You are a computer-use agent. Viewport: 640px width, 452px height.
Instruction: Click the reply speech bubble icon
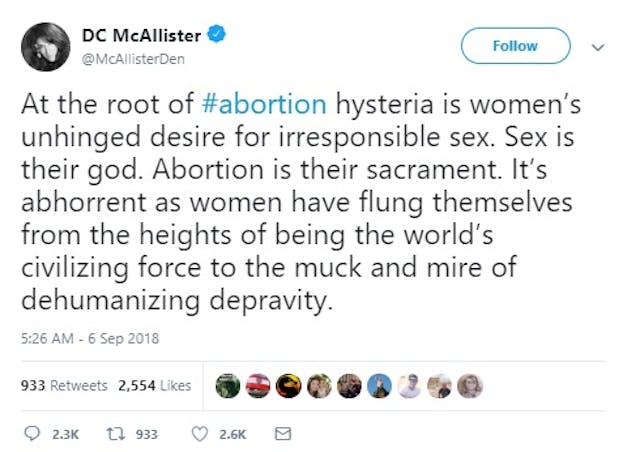tap(30, 434)
